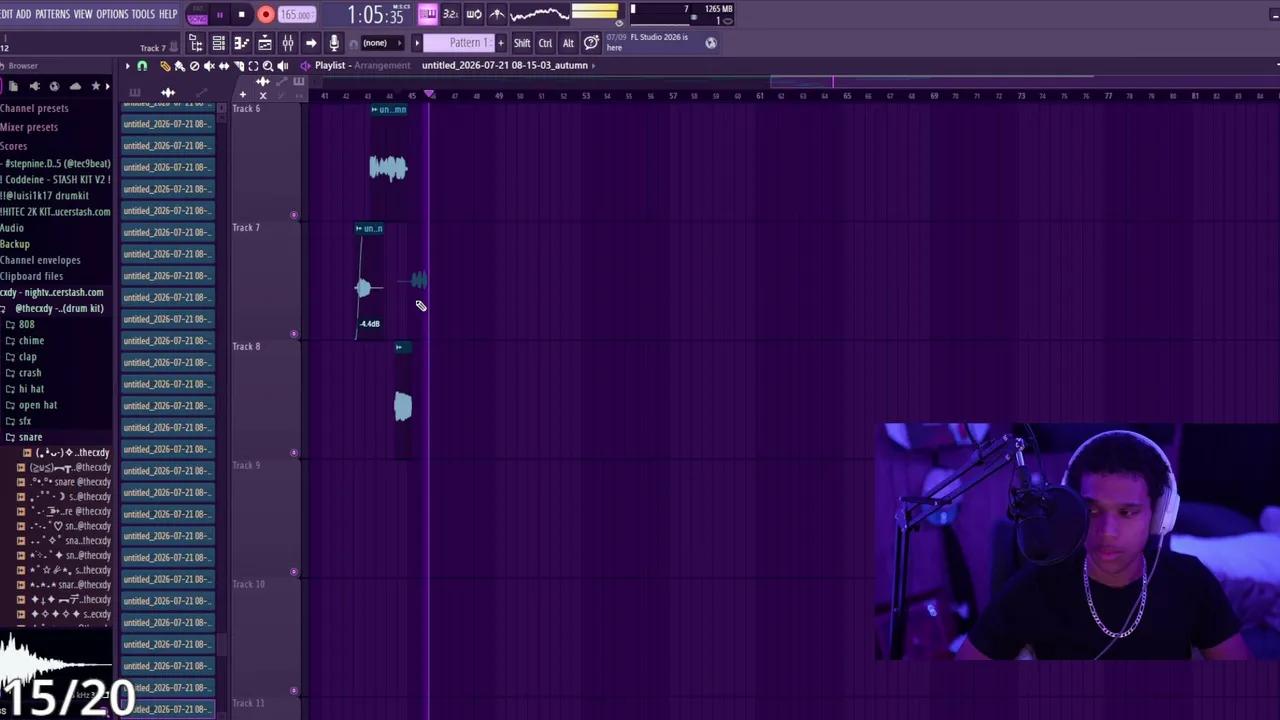Add a new pattern with the plus button
This screenshot has width=1280, height=720.
click(502, 43)
